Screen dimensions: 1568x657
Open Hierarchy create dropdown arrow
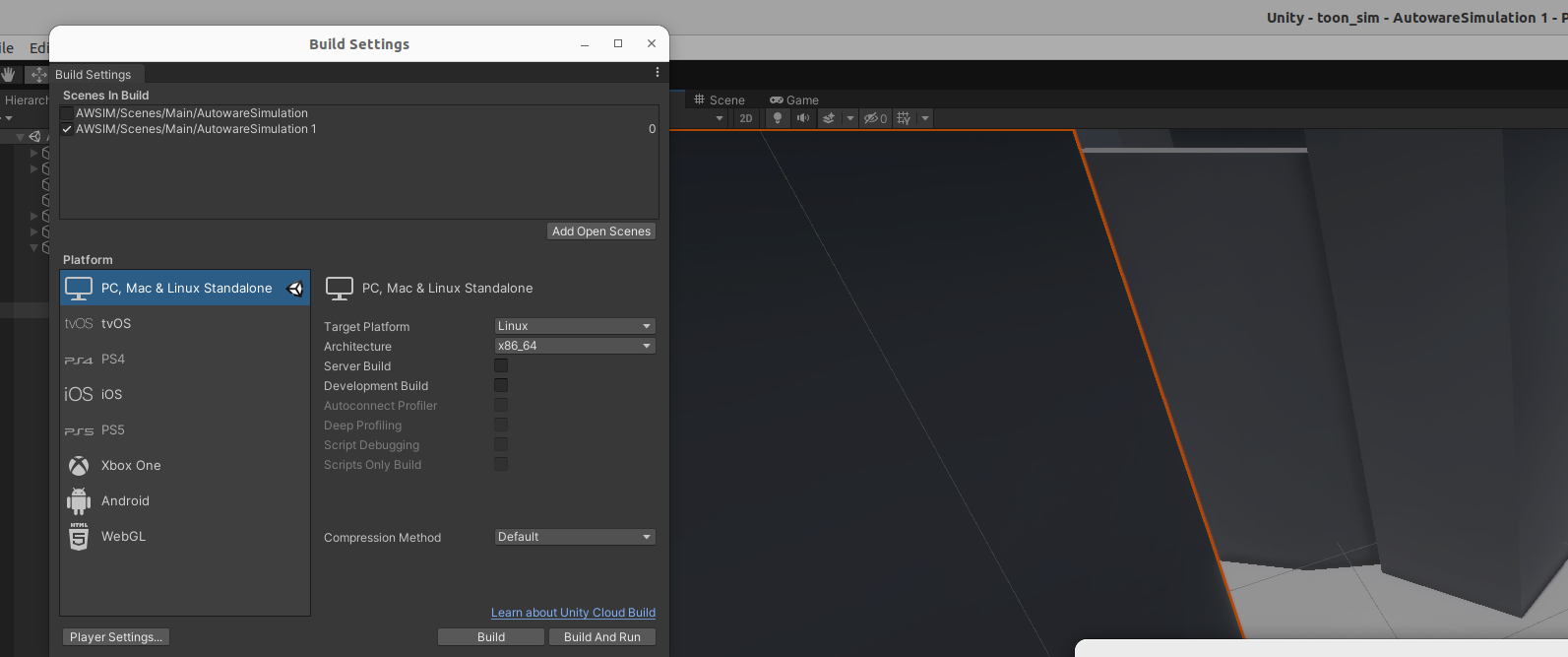9,118
